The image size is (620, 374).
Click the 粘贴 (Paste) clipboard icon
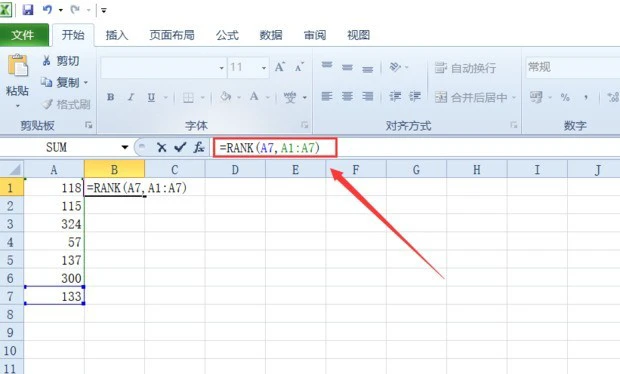[x=18, y=65]
